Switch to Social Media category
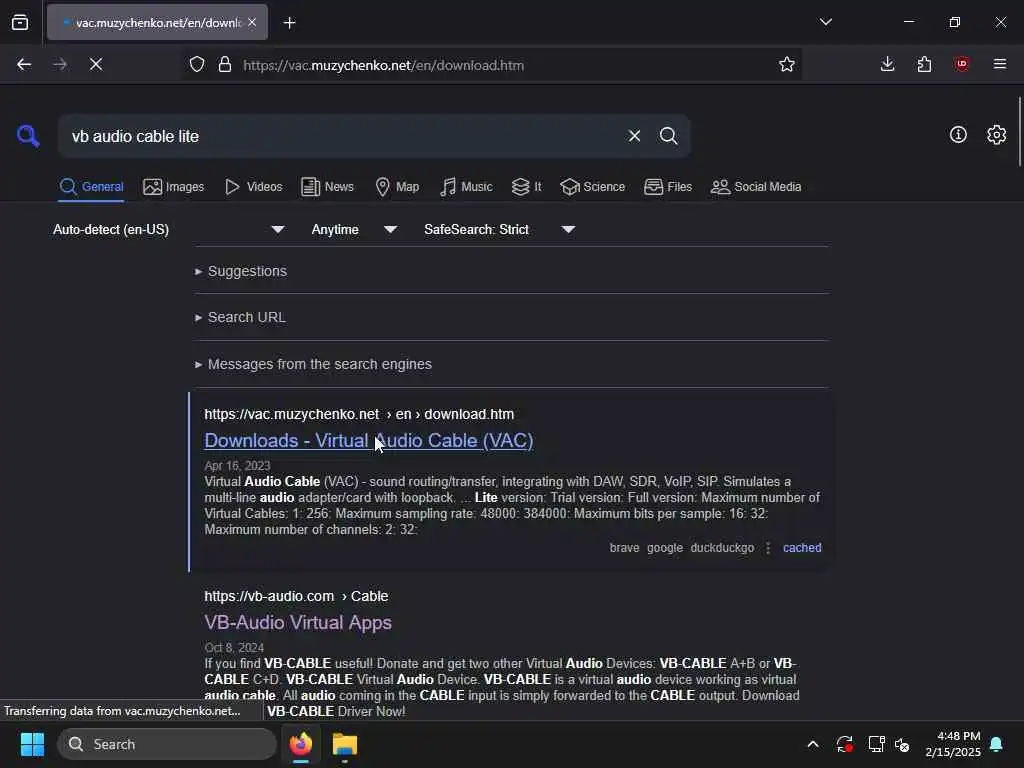Screen dimensions: 1024x768 tap(756, 187)
